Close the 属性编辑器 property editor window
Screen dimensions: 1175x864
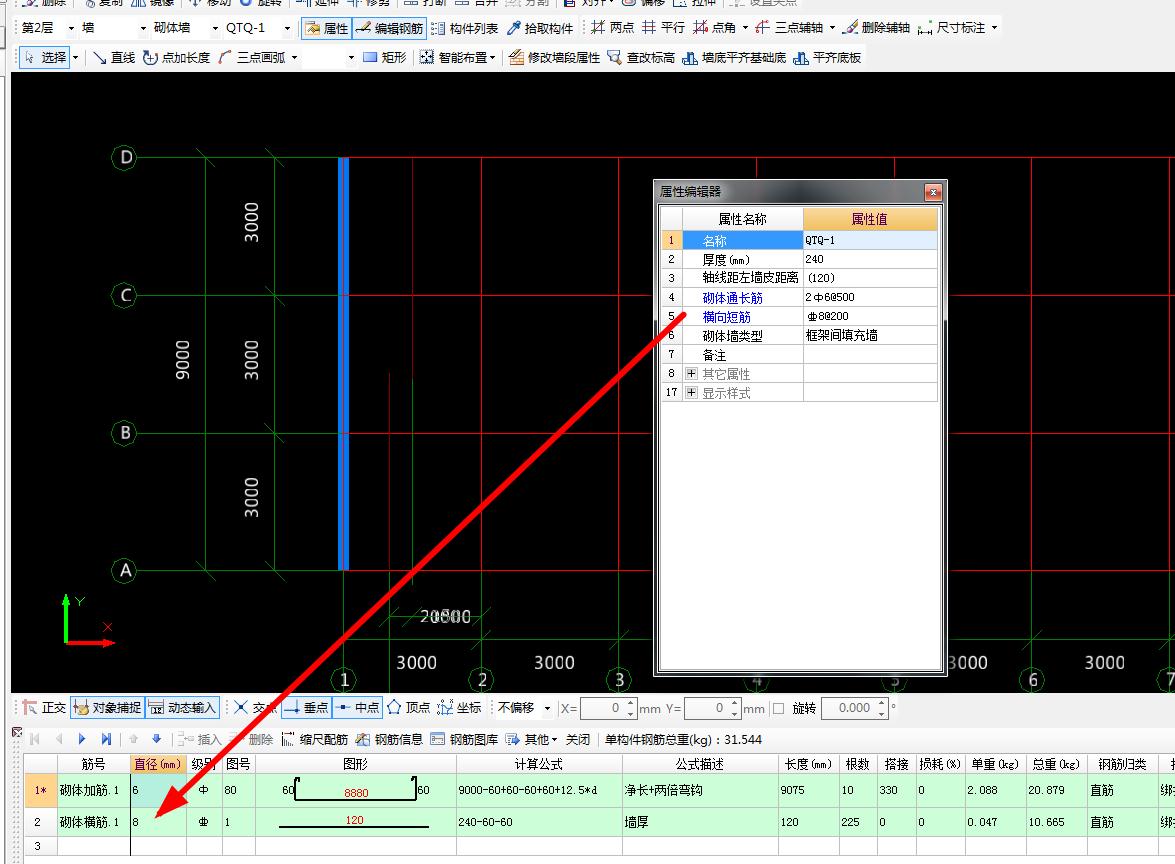pos(933,193)
